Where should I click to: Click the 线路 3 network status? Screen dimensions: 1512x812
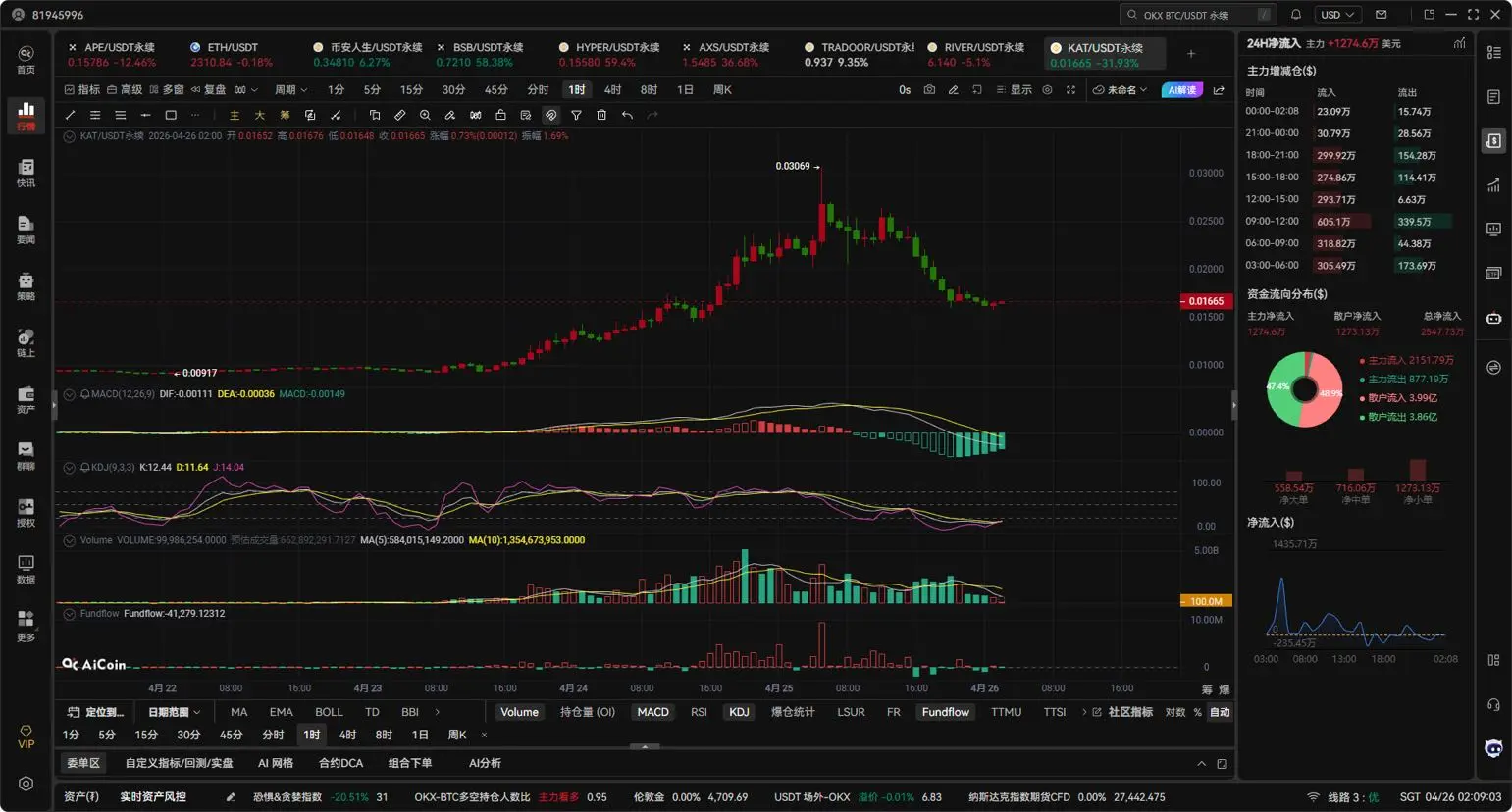point(1343,797)
